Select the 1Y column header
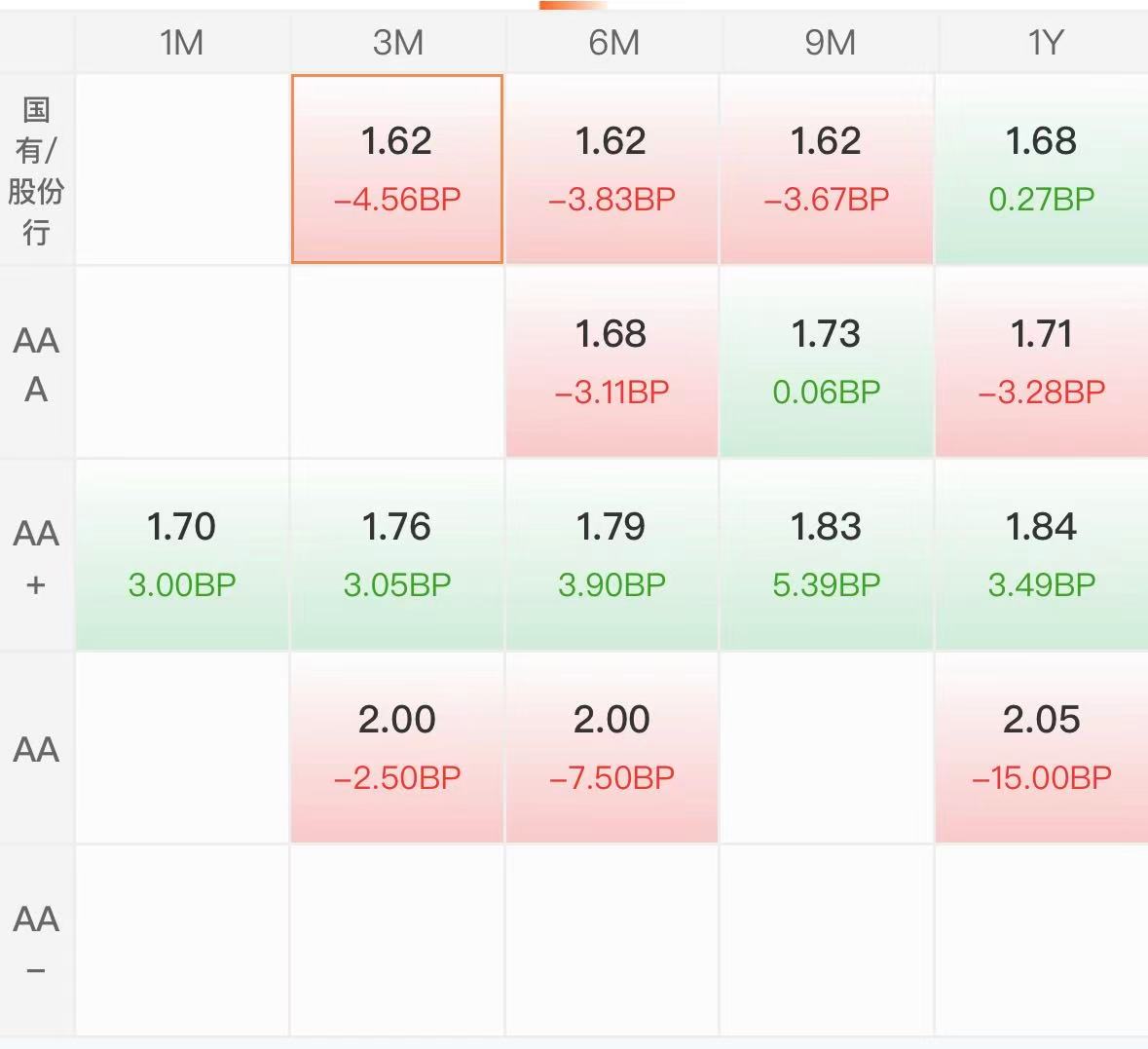The height and width of the screenshot is (1049, 1148). click(x=1042, y=43)
